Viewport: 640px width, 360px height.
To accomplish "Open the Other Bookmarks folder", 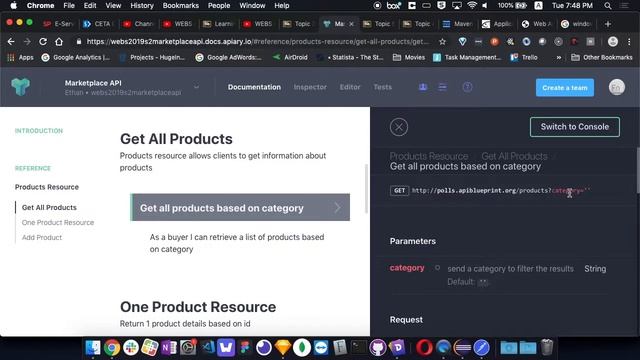I will coord(602,58).
